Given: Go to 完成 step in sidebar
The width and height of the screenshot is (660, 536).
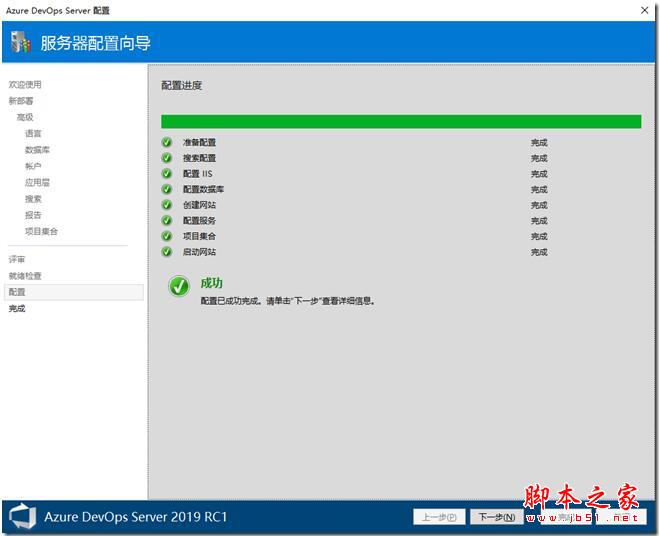Looking at the screenshot, I should [17, 308].
